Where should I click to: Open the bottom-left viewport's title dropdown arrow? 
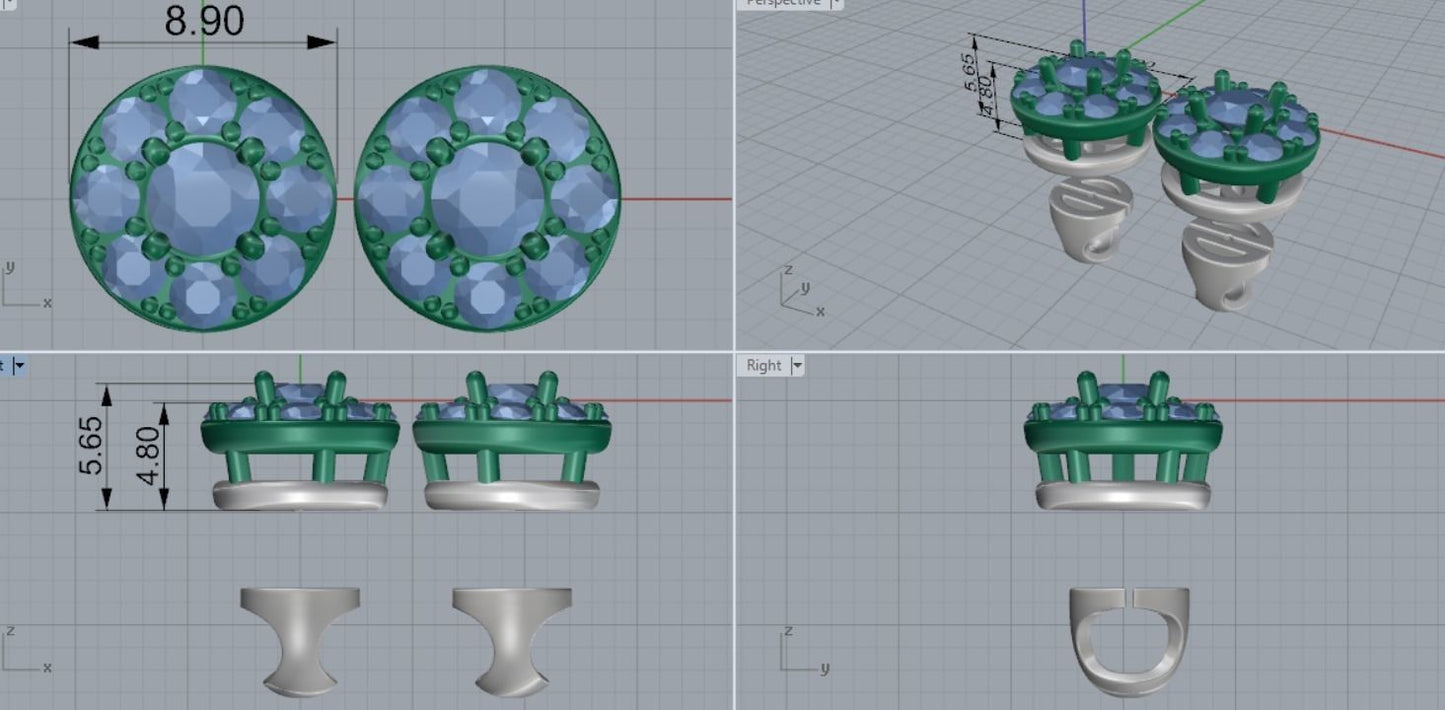click(17, 366)
